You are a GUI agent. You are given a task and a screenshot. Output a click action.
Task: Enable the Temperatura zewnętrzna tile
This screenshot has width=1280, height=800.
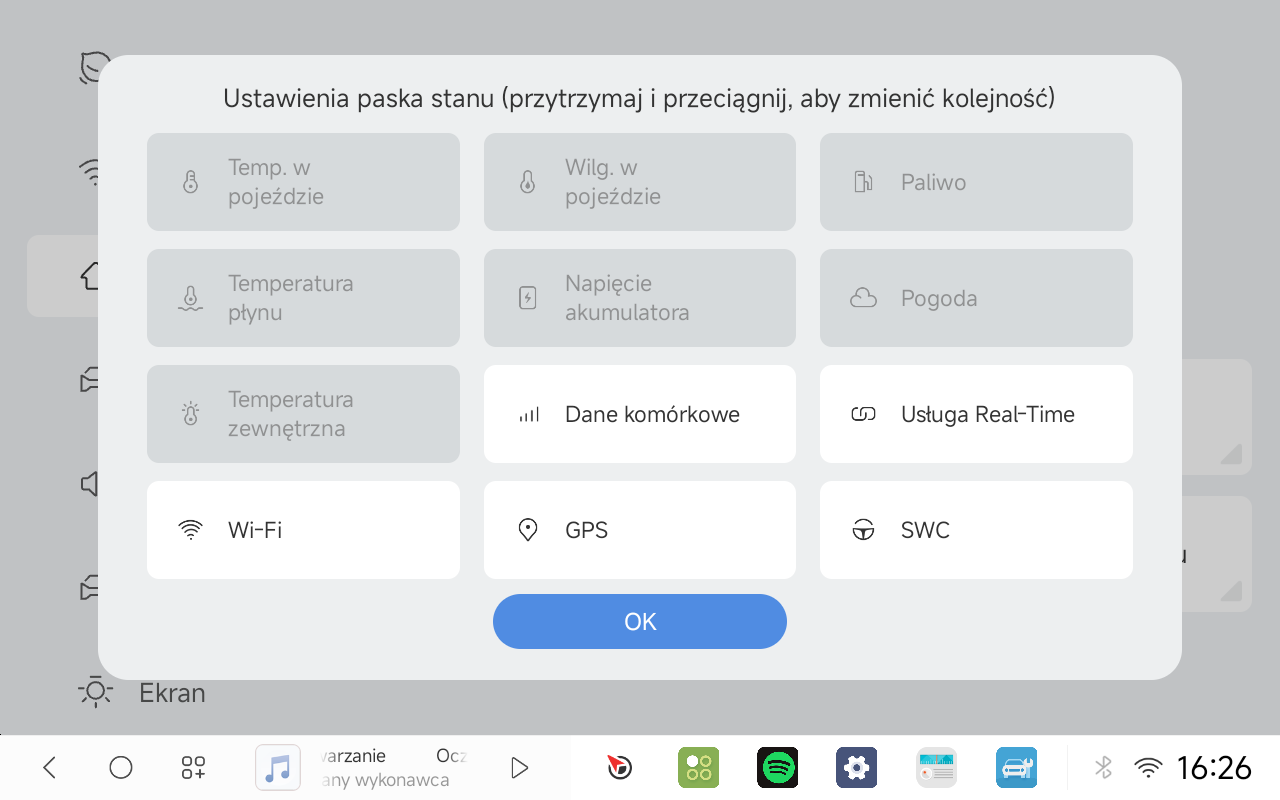[x=303, y=414]
